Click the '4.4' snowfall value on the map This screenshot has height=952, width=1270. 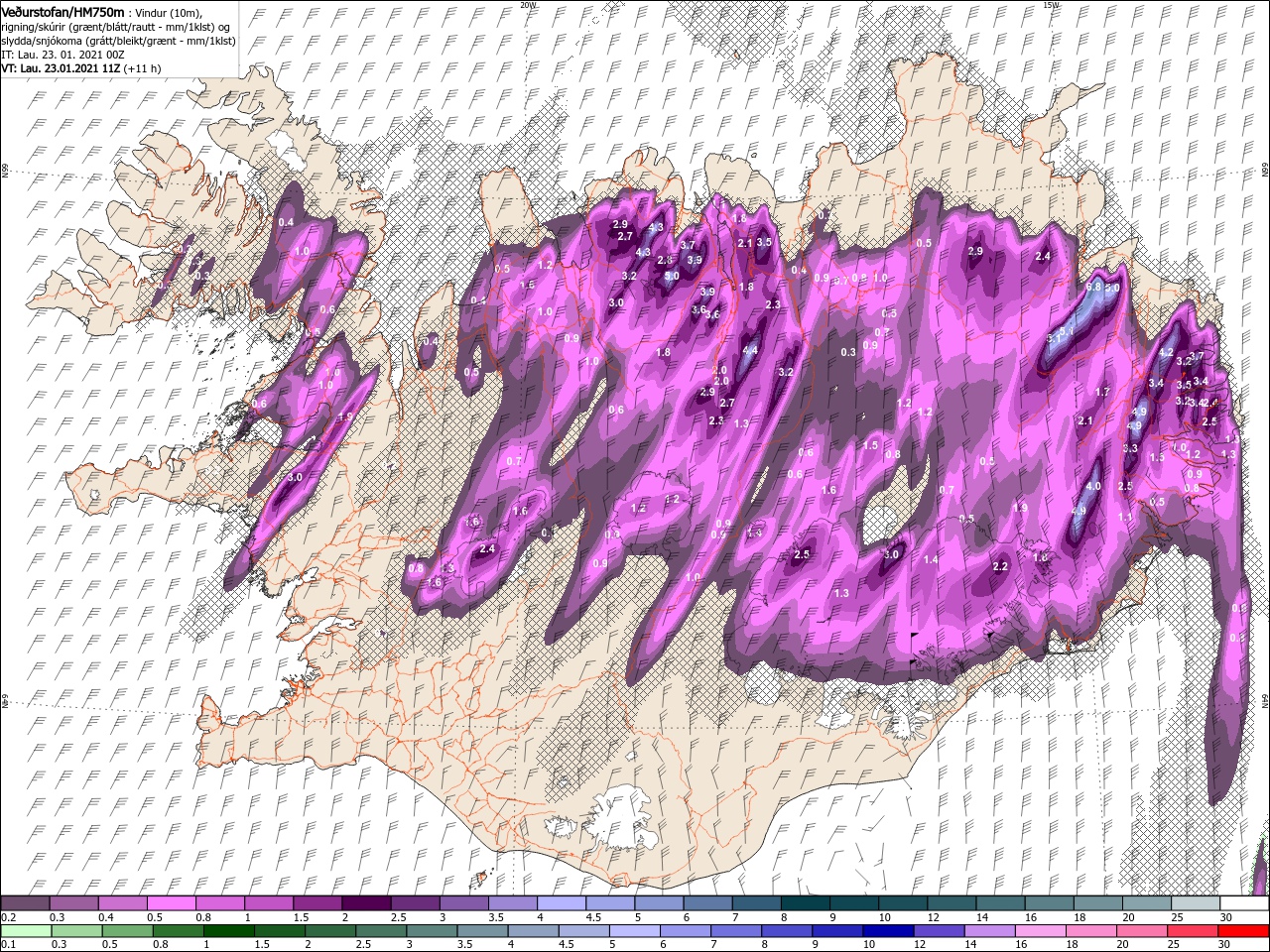750,350
